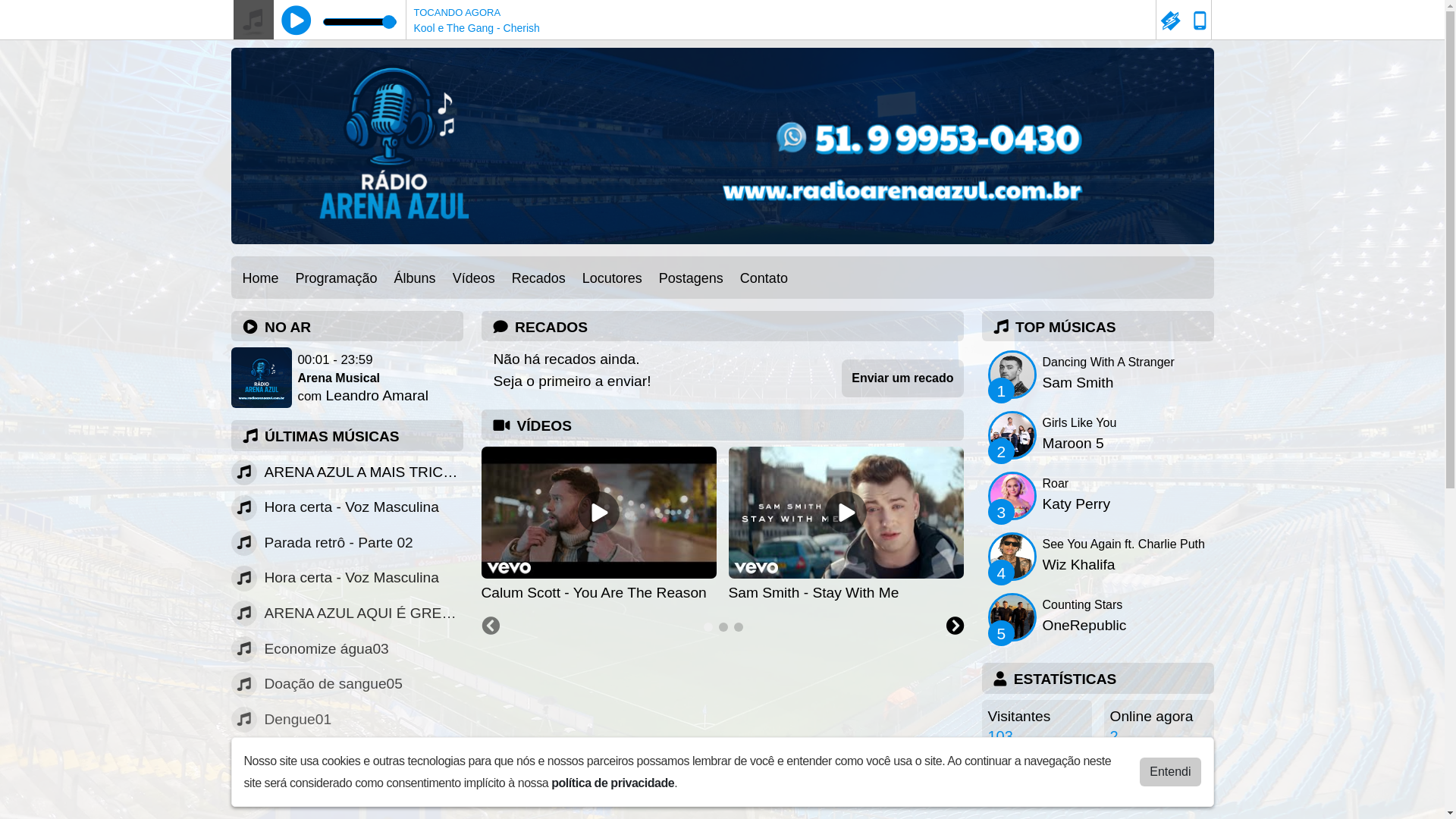1456x819 pixels.
Task: Click music icon beside Doação de sangue05
Action: click(244, 685)
